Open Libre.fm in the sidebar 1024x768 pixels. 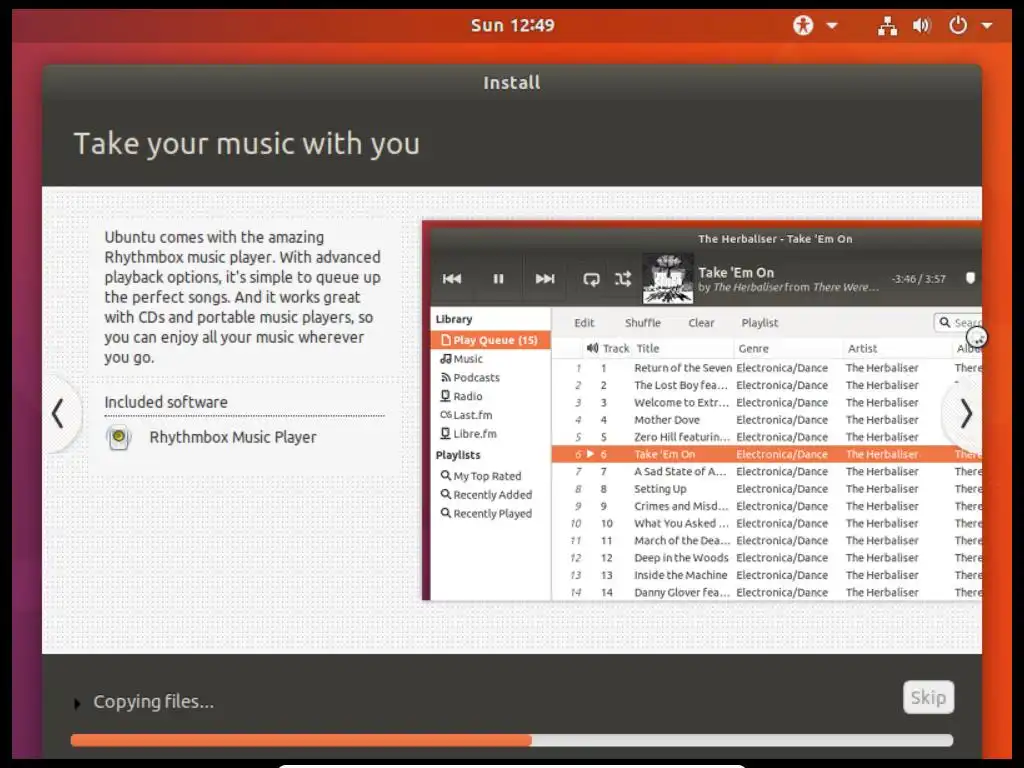pyautogui.click(x=468, y=434)
